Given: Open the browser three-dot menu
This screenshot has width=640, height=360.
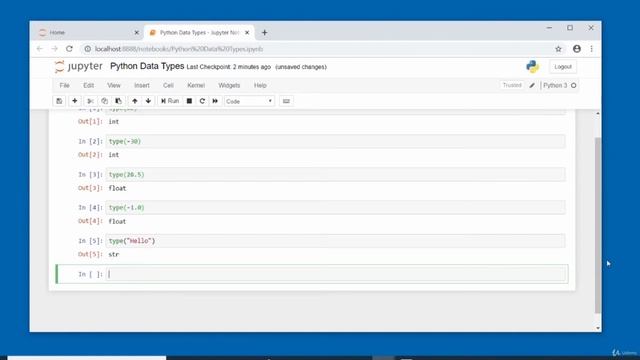Looking at the screenshot, I should 591,49.
